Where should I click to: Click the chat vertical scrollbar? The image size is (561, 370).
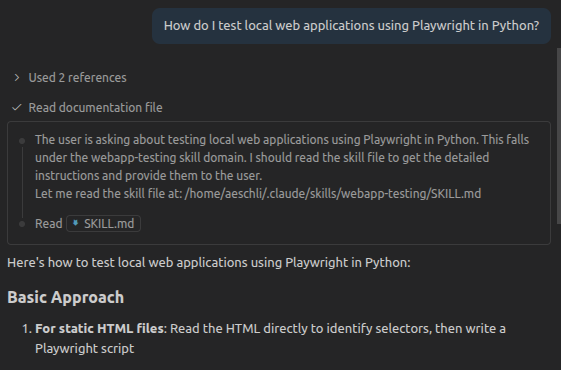558,136
